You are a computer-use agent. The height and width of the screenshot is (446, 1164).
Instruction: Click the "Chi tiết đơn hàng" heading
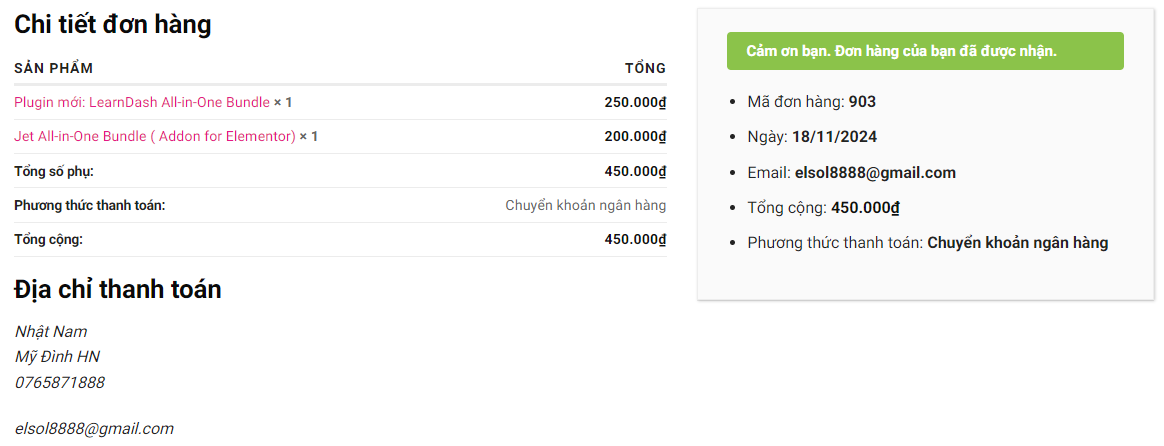point(113,24)
